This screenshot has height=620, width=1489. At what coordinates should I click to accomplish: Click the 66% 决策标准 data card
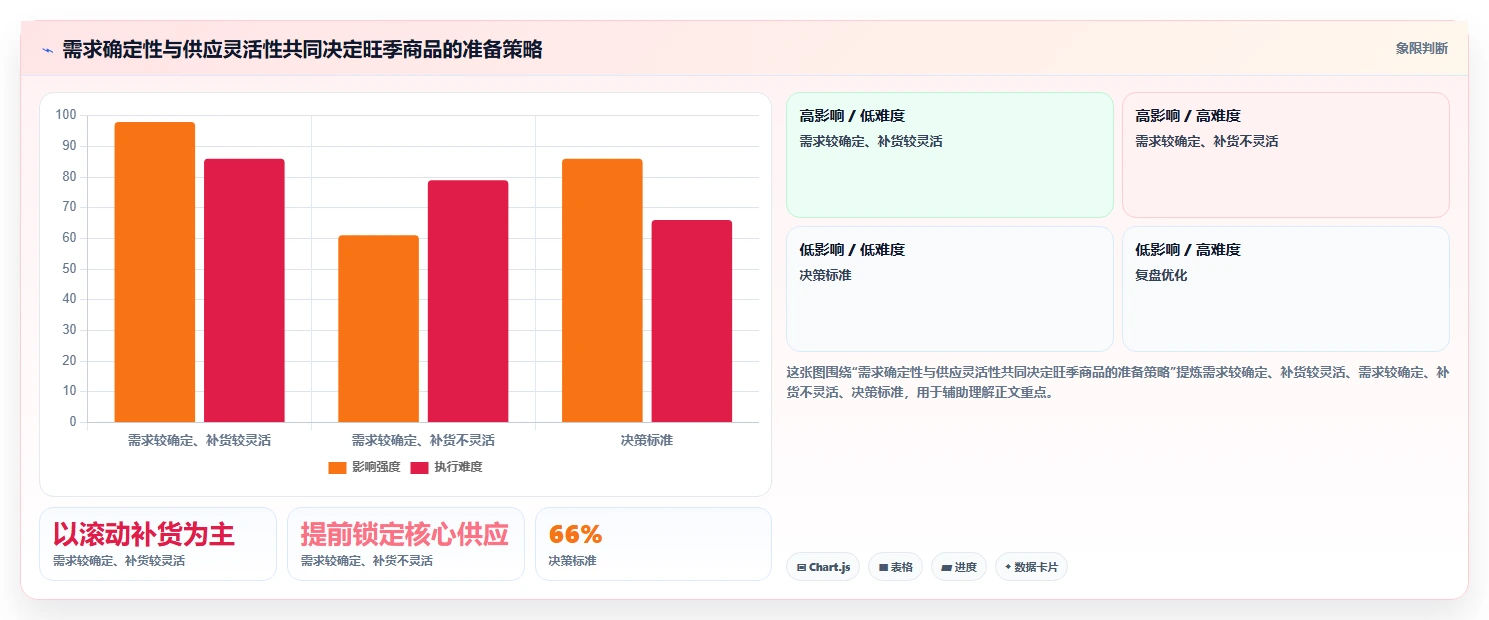[x=654, y=544]
